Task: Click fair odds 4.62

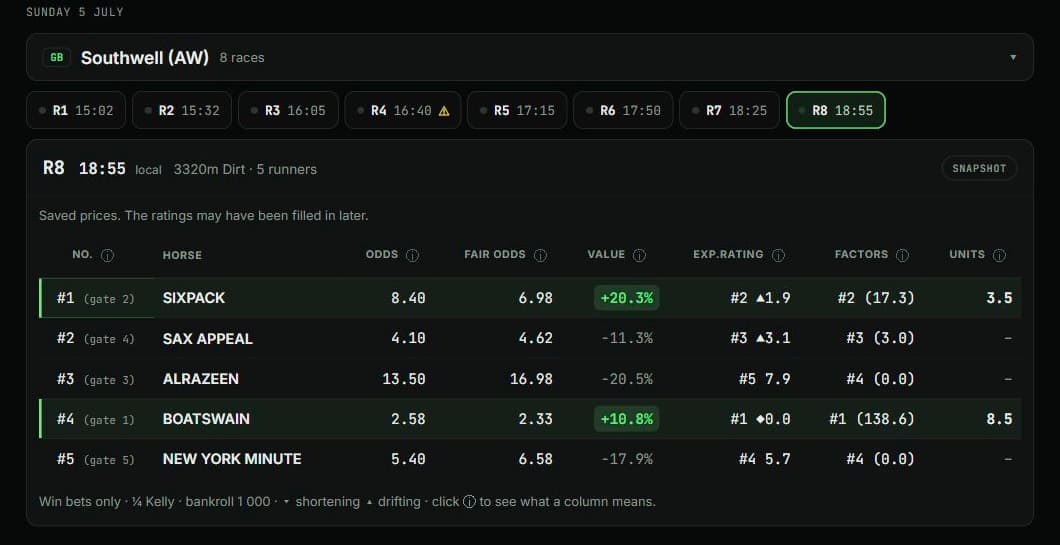Action: tap(535, 338)
